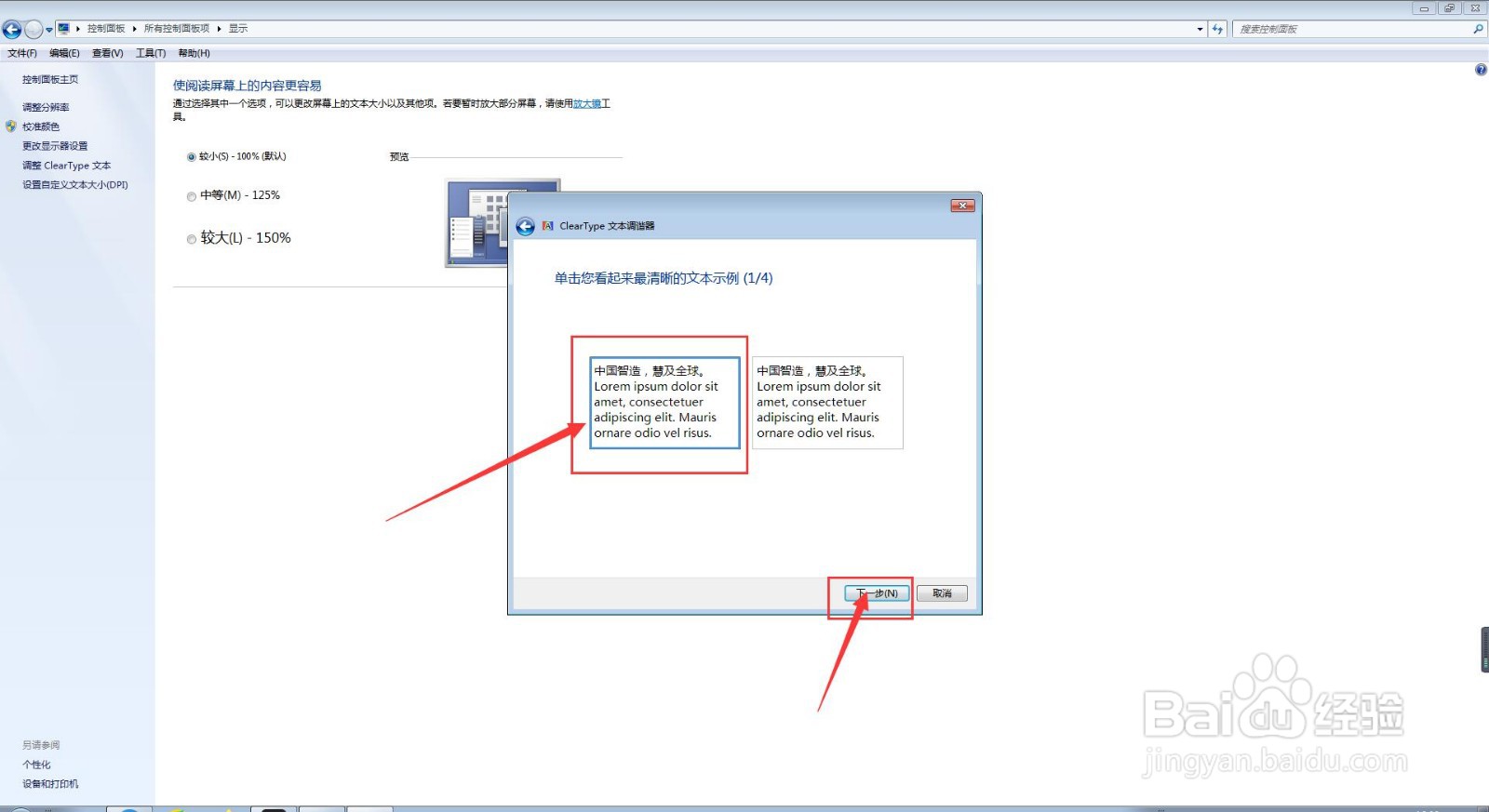Viewport: 1489px width, 812px height.
Task: Click the 搜索控制面板 search field
Action: click(1351, 30)
